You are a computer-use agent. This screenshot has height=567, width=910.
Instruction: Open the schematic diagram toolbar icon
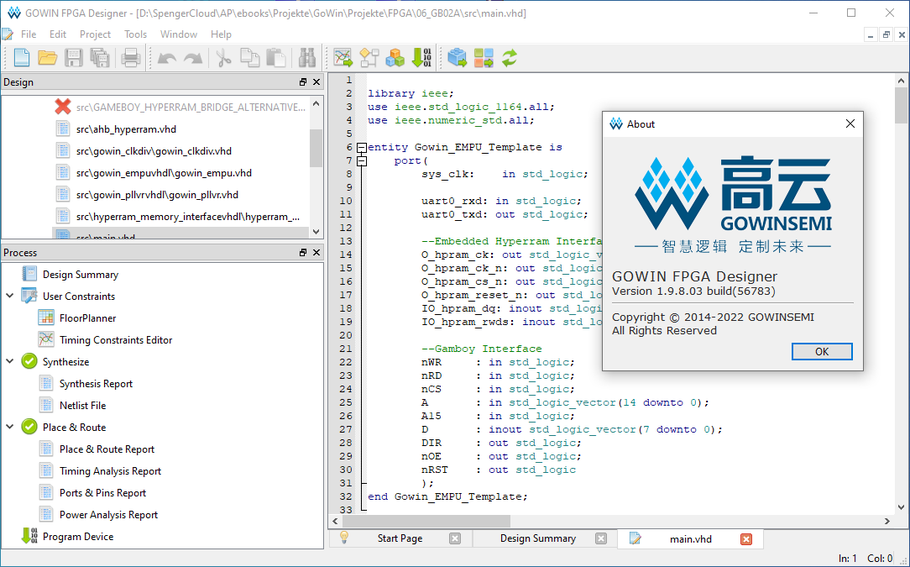point(369,58)
